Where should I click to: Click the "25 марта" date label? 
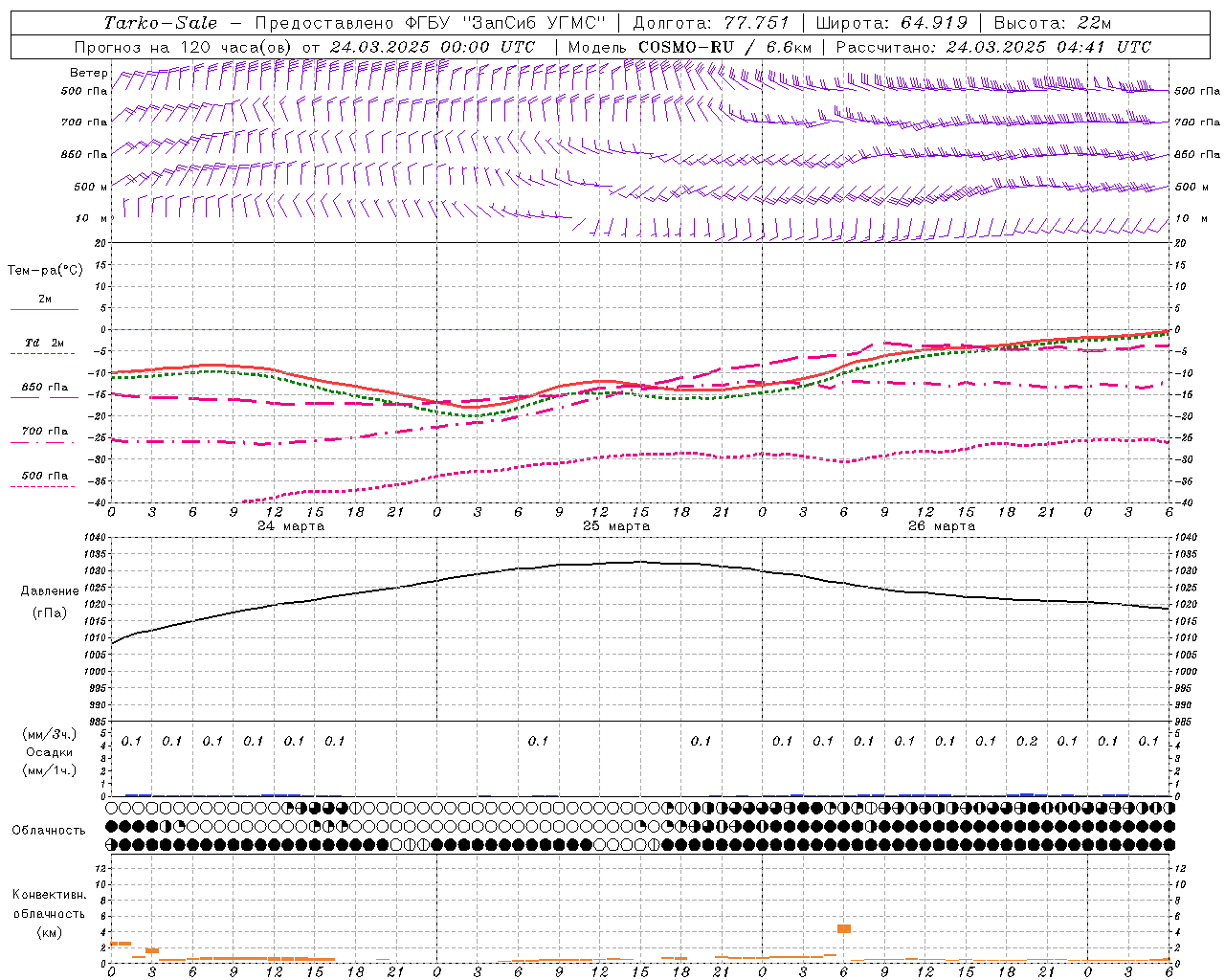616,526
